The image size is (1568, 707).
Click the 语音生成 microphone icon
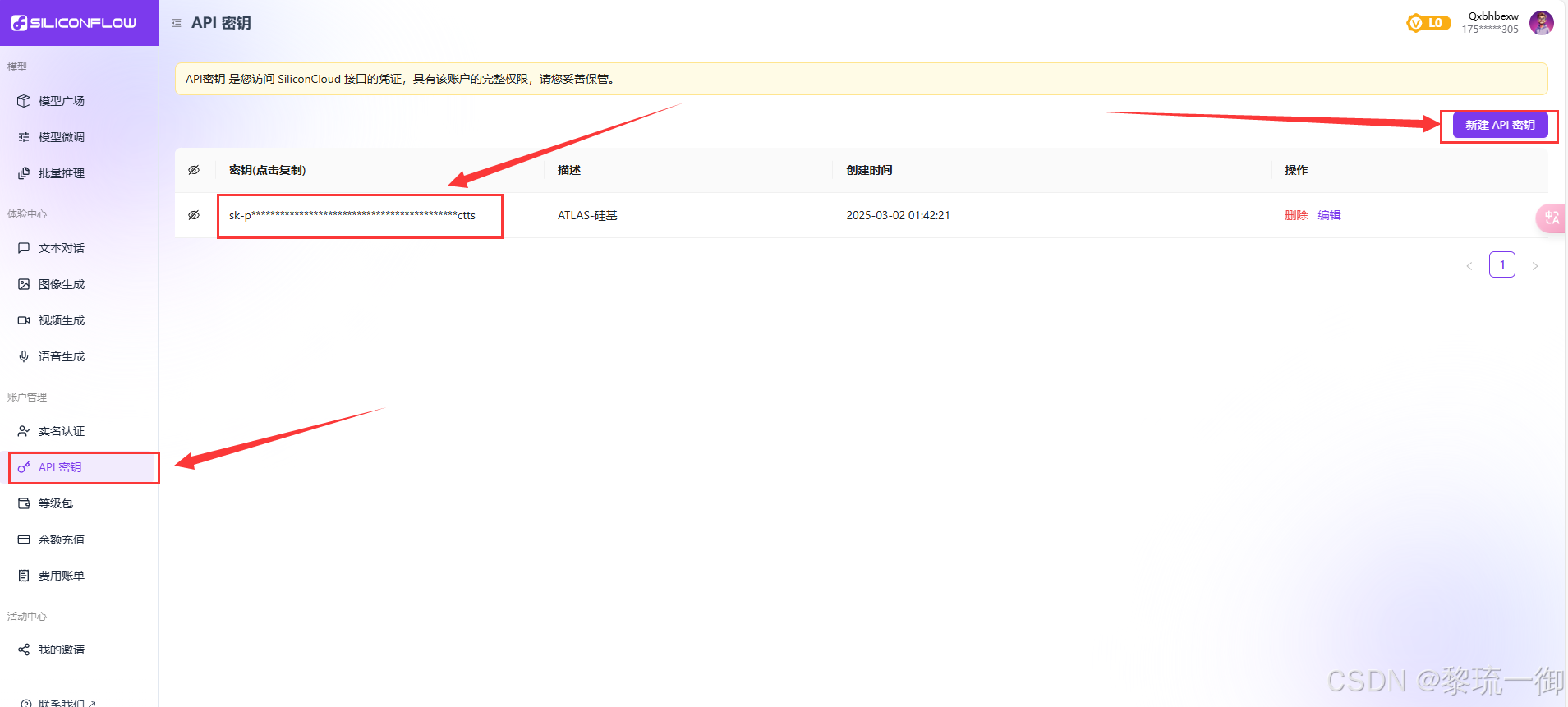click(x=24, y=356)
